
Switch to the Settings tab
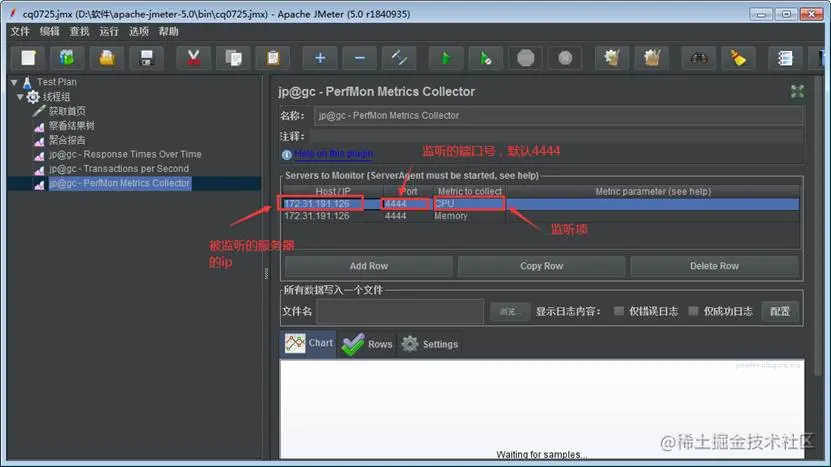[429, 344]
